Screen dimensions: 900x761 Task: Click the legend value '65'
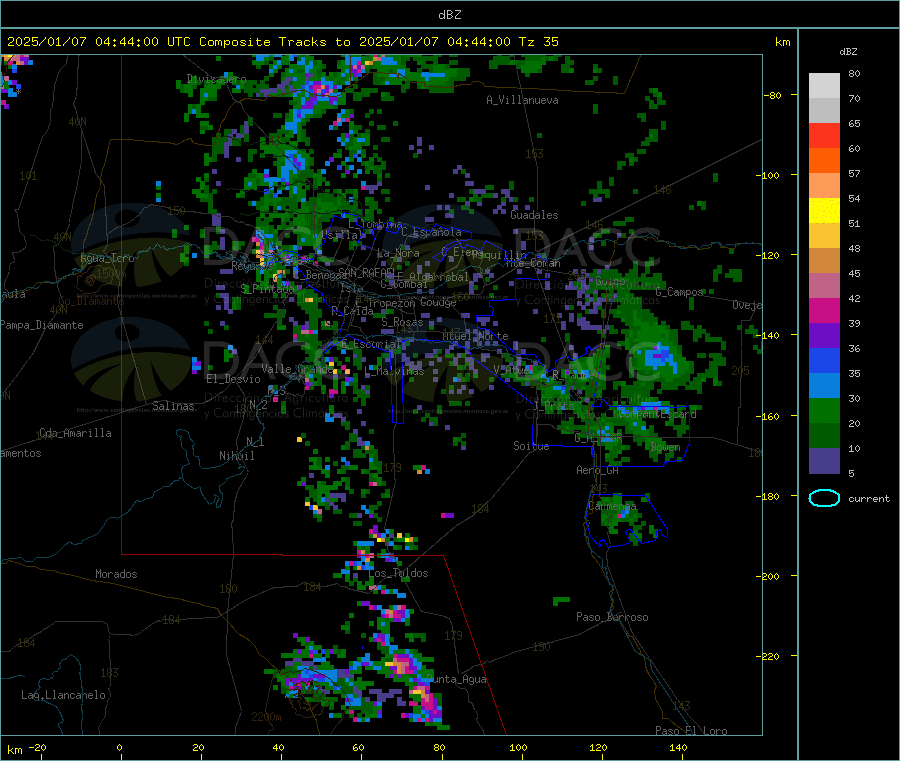tap(854, 123)
